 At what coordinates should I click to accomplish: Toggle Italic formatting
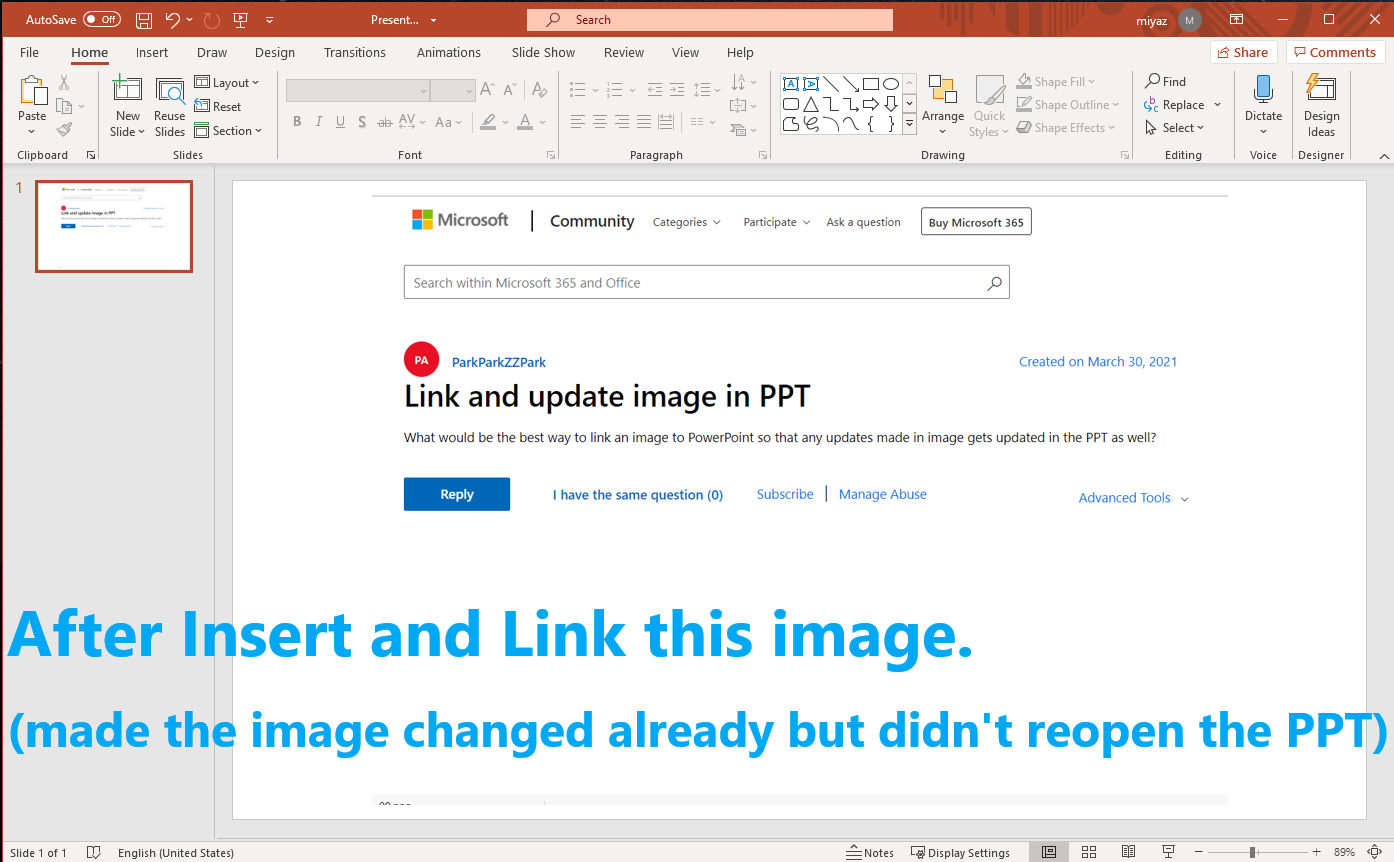tap(319, 122)
